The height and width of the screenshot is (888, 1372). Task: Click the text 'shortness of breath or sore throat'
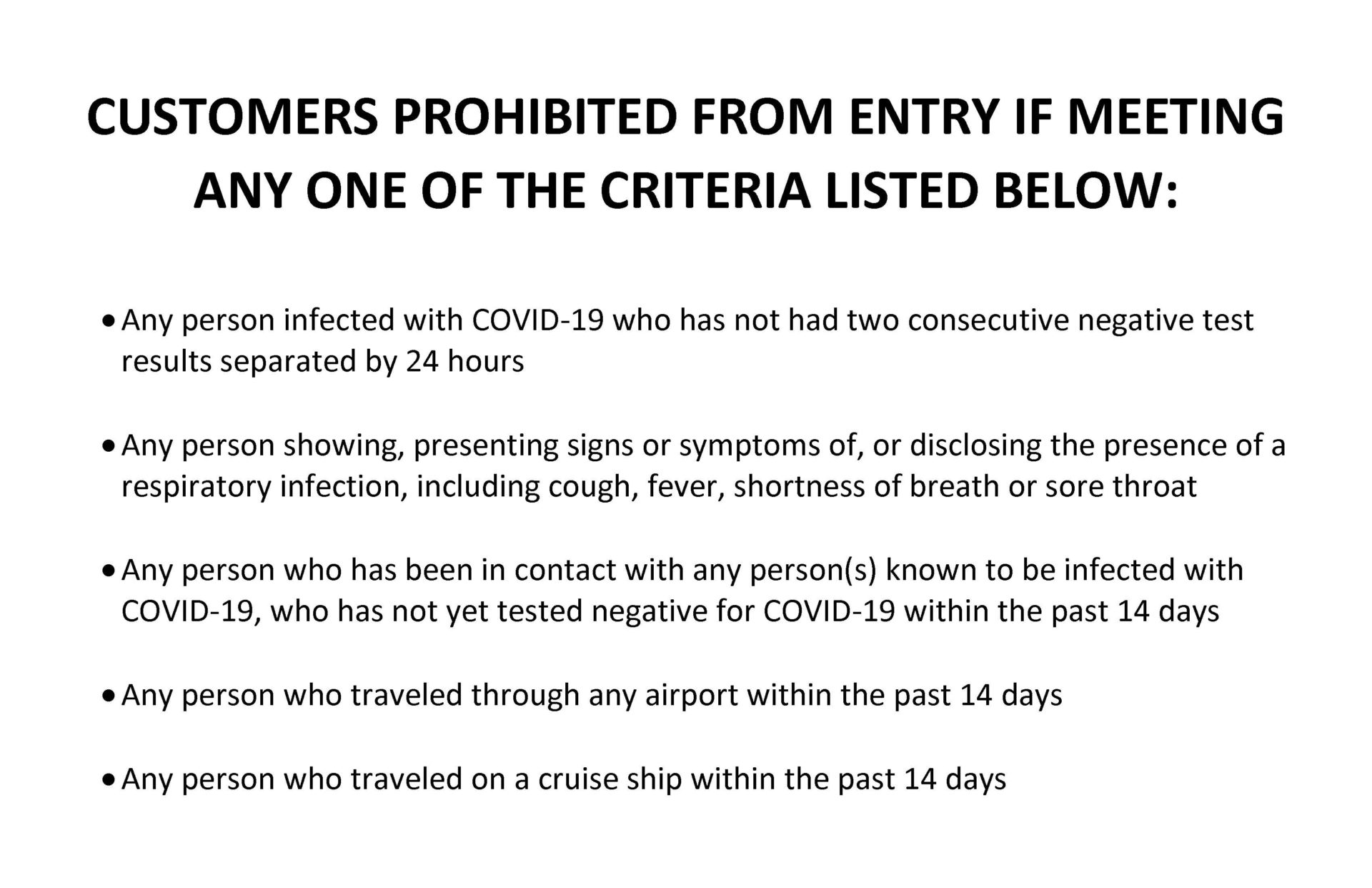pyautogui.click(x=965, y=487)
